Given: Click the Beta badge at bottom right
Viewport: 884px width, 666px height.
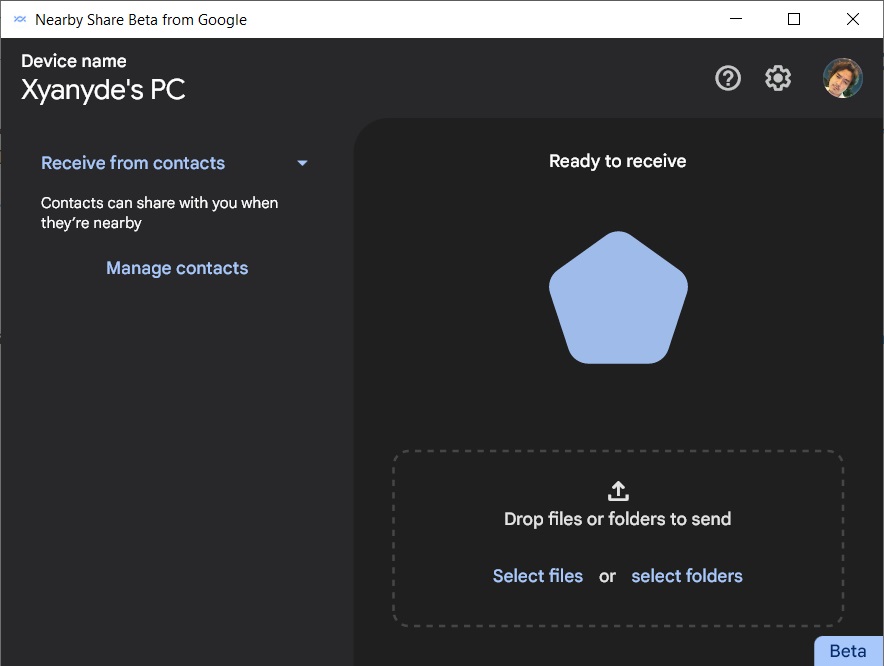Looking at the screenshot, I should 848,650.
